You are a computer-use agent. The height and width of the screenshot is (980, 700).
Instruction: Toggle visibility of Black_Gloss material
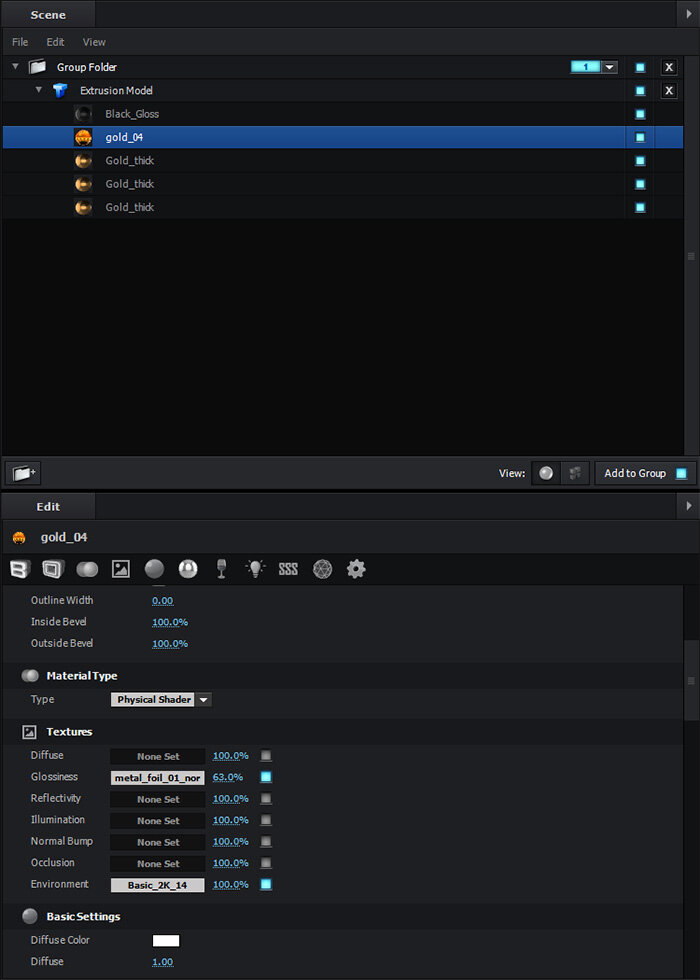(640, 114)
